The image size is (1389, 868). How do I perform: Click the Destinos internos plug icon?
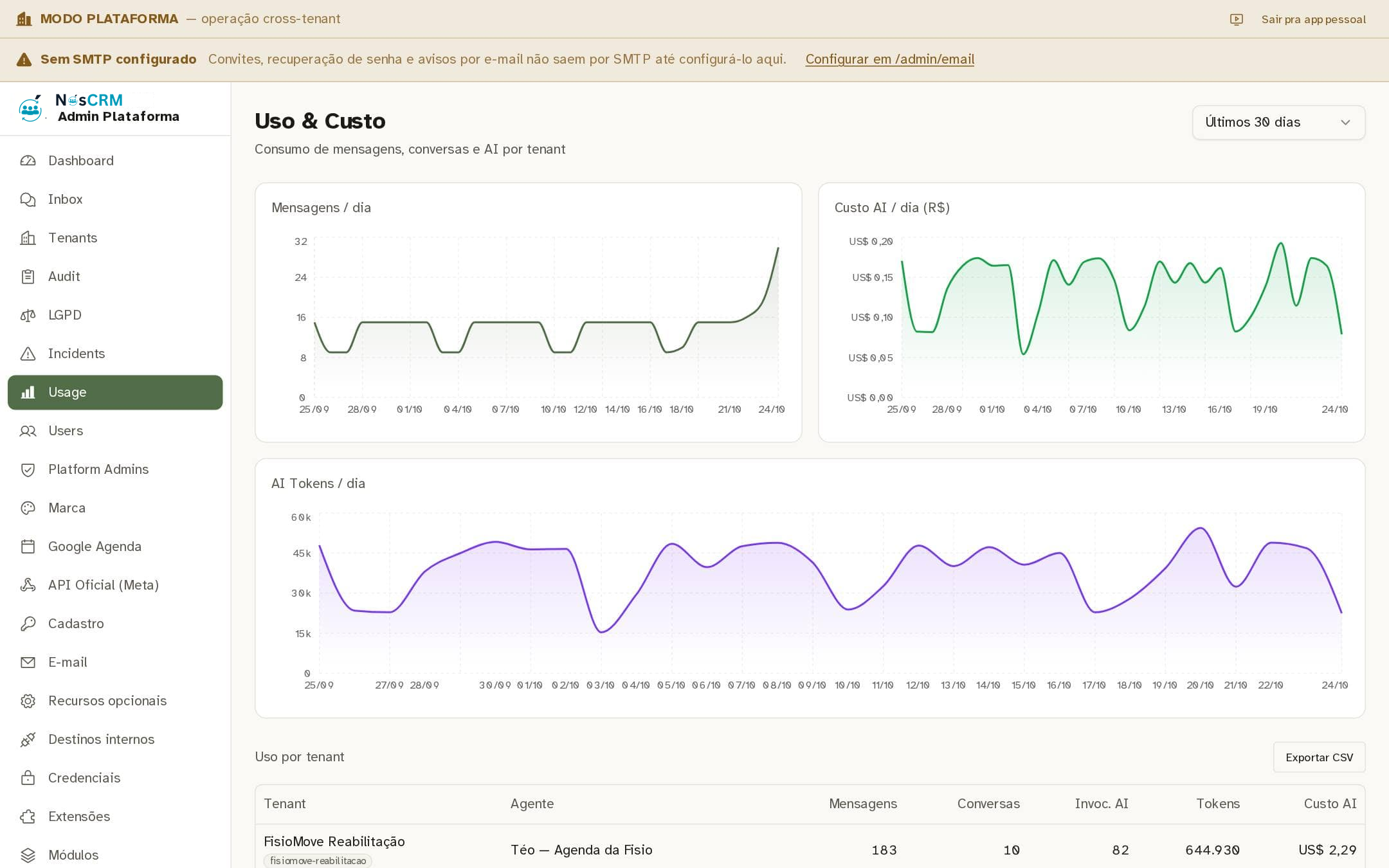click(x=28, y=739)
